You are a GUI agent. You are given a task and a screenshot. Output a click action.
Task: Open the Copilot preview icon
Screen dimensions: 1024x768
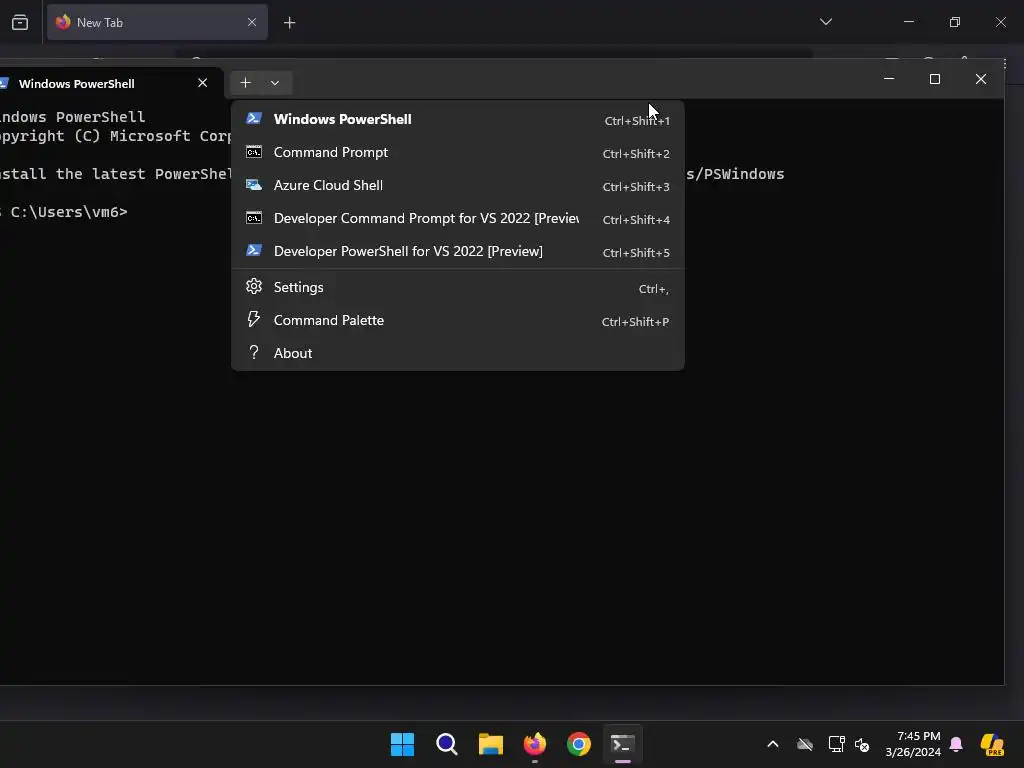(993, 744)
